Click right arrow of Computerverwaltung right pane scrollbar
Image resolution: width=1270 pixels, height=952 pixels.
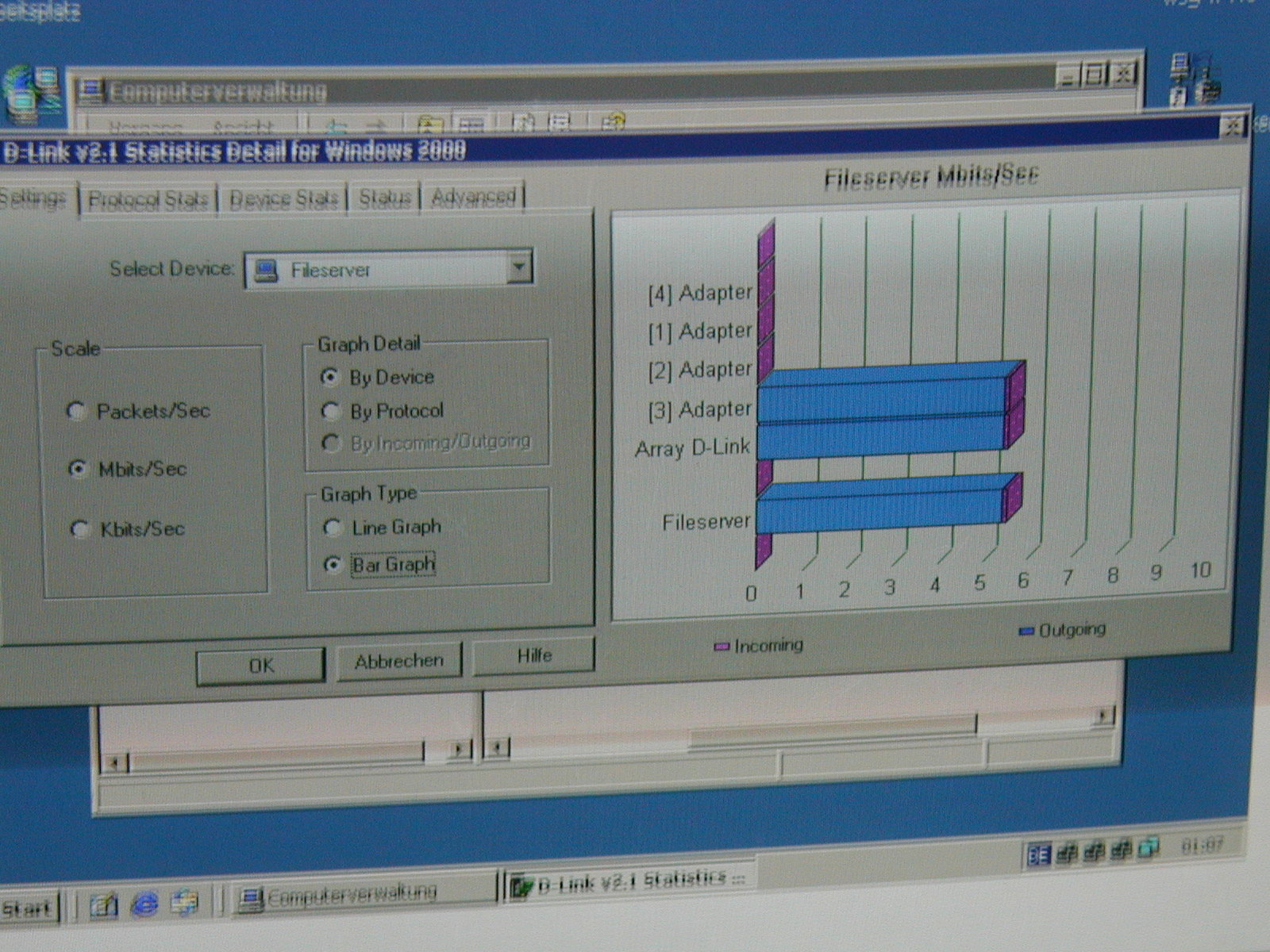[1102, 717]
